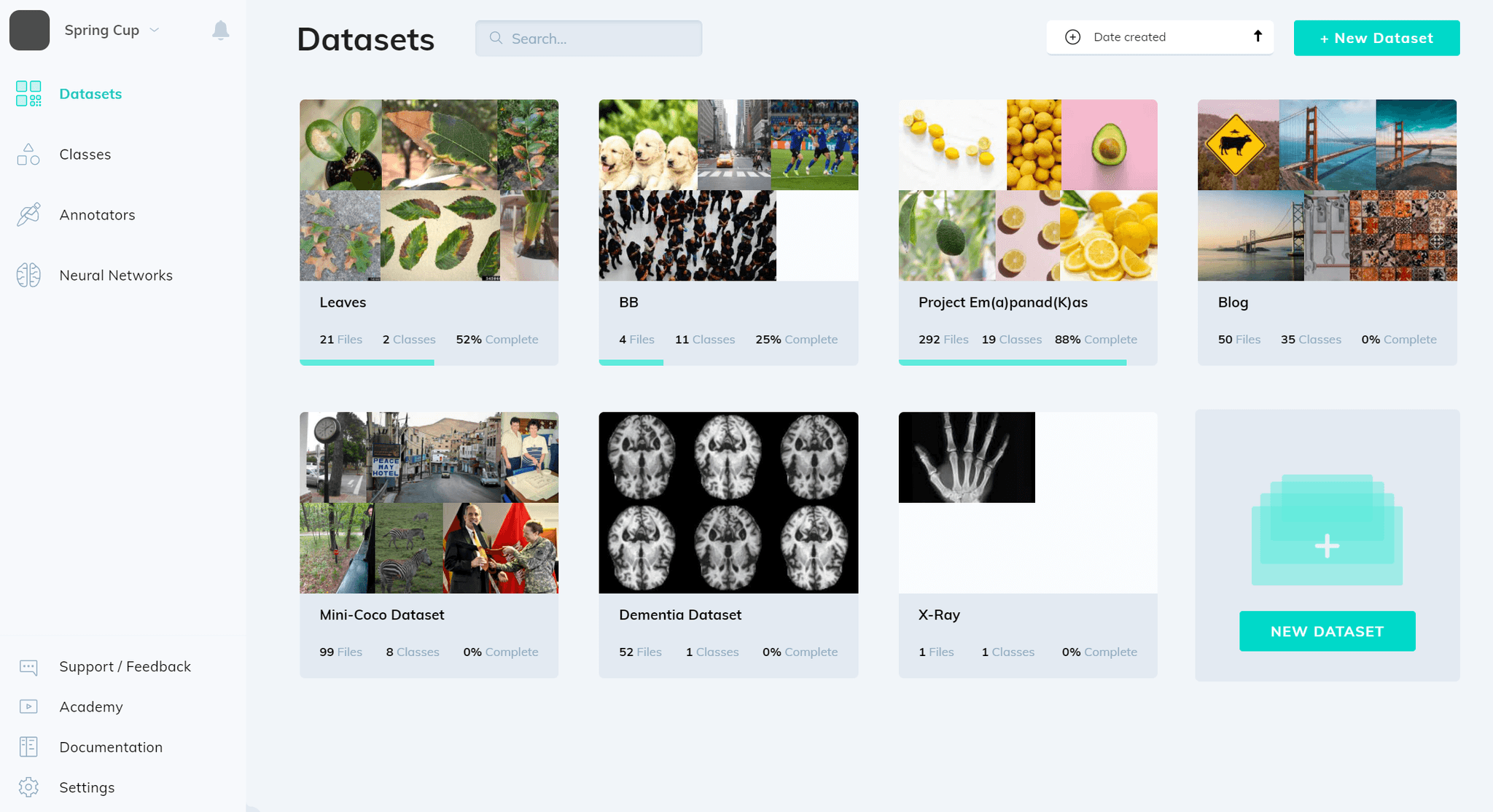Open the Datasets section in sidebar
The image size is (1493, 812).
(x=90, y=93)
